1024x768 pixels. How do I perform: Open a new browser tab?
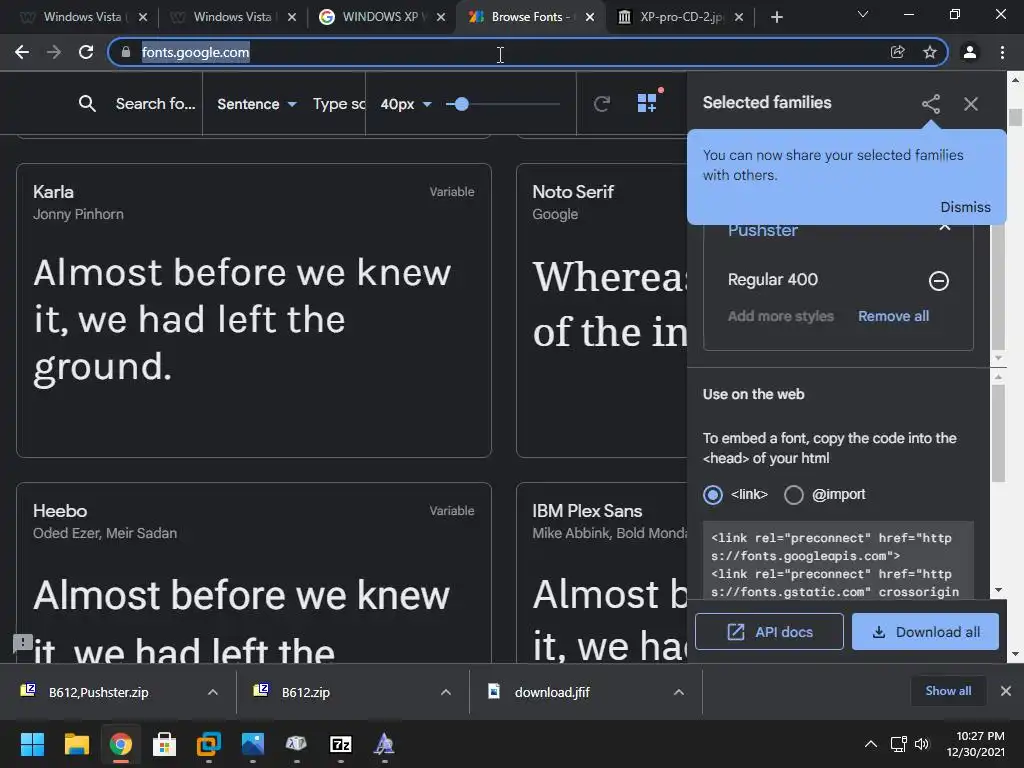(x=776, y=17)
